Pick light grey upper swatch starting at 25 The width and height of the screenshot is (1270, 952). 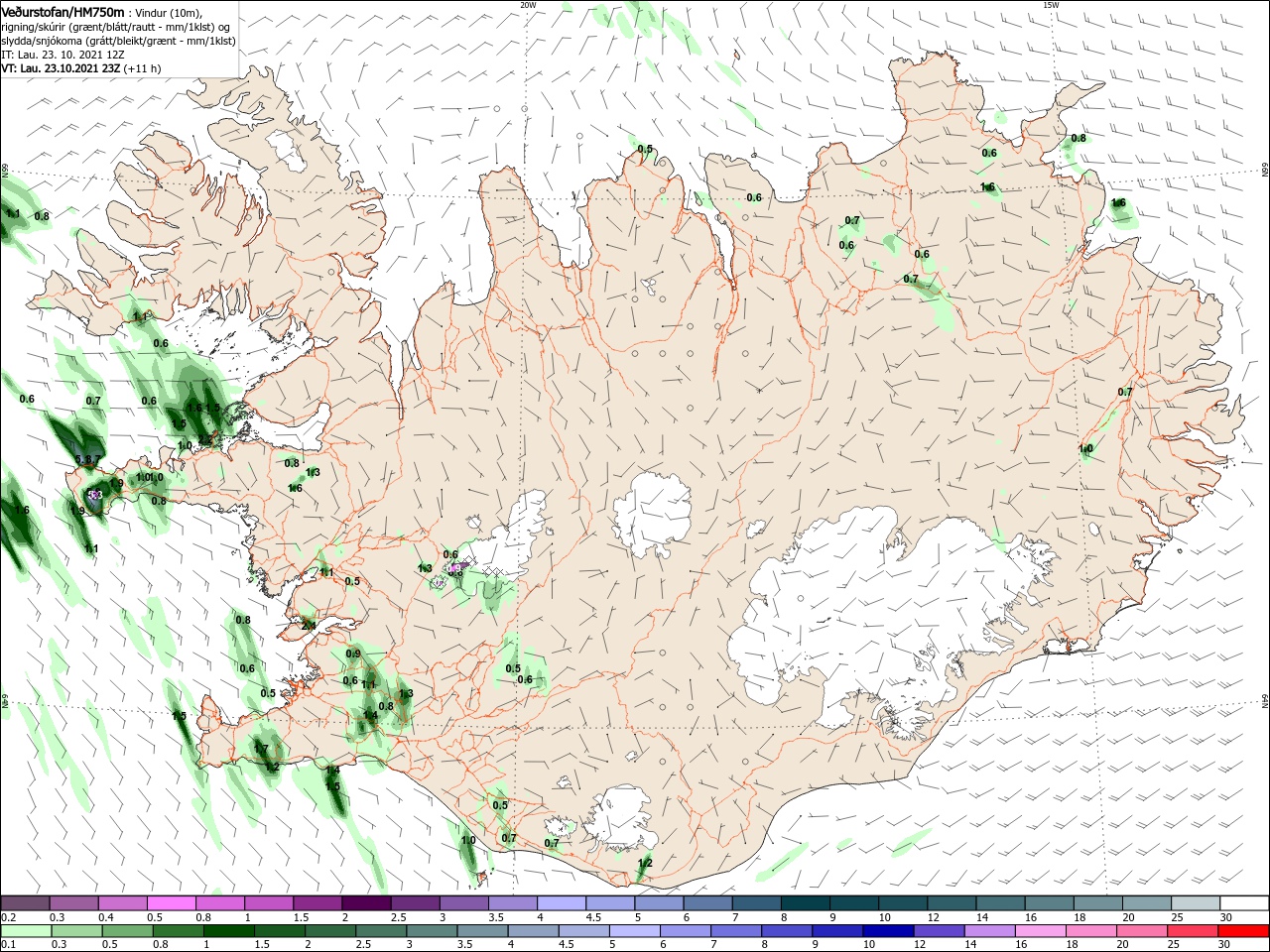click(x=1196, y=903)
